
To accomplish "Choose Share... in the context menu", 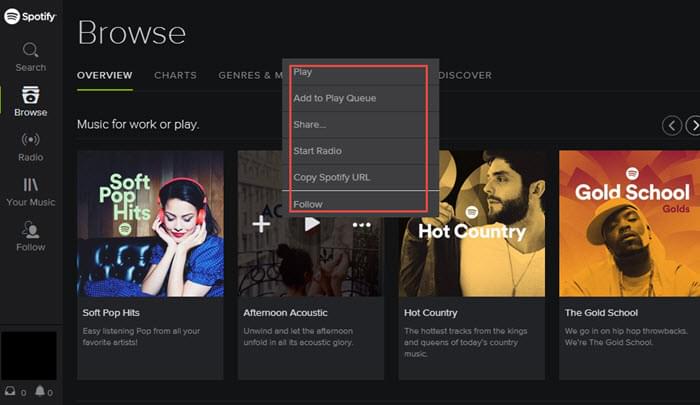I will 361,125.
